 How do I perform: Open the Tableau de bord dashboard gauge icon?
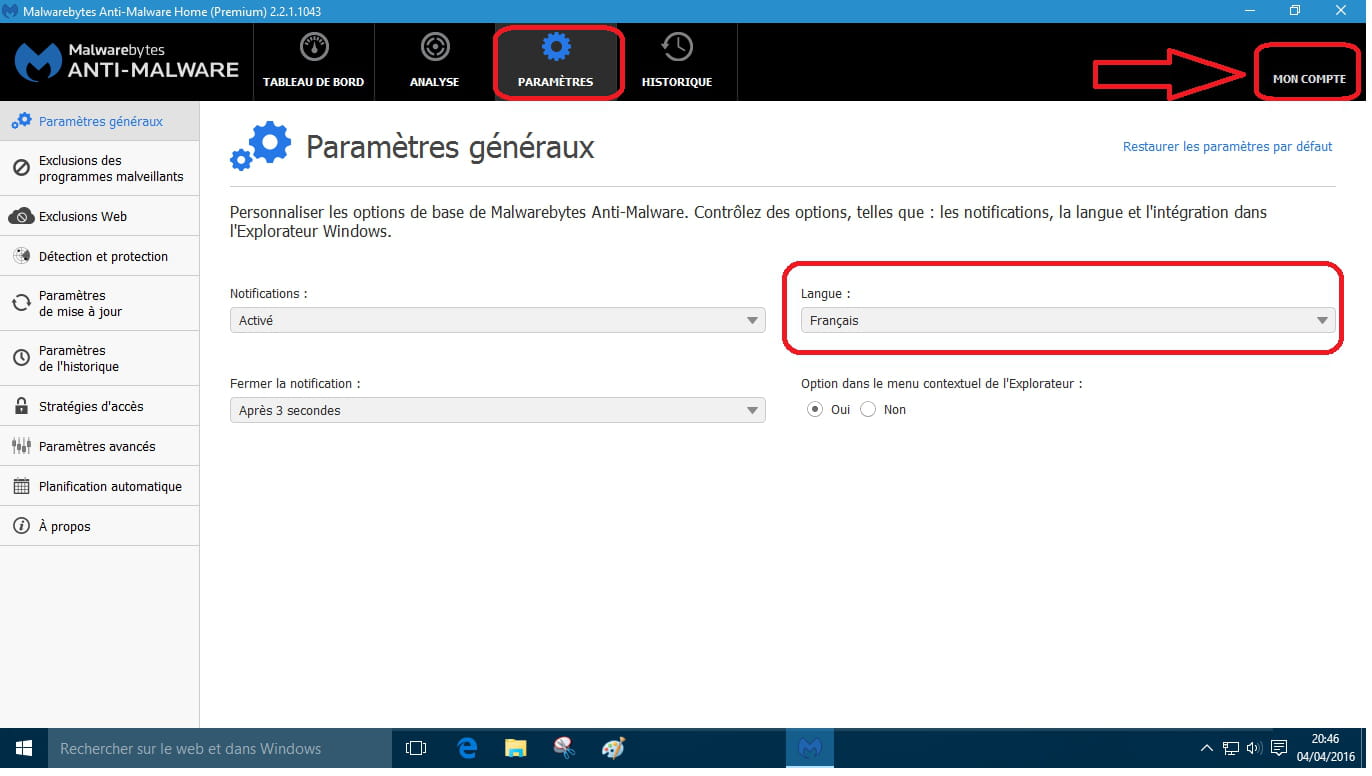(315, 48)
